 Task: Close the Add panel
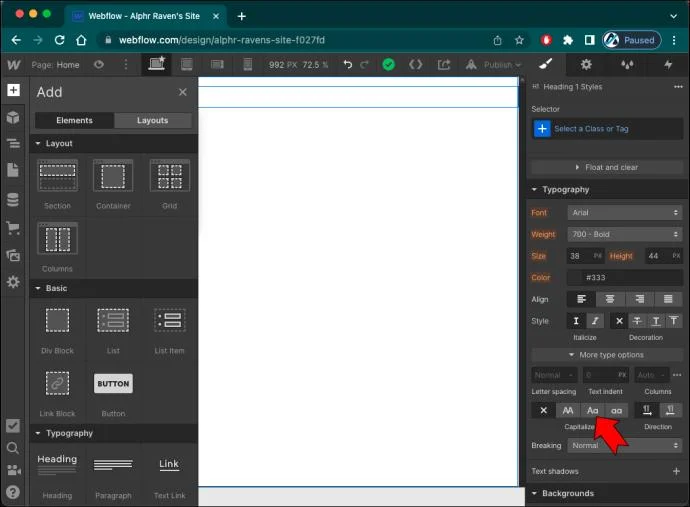(x=183, y=92)
